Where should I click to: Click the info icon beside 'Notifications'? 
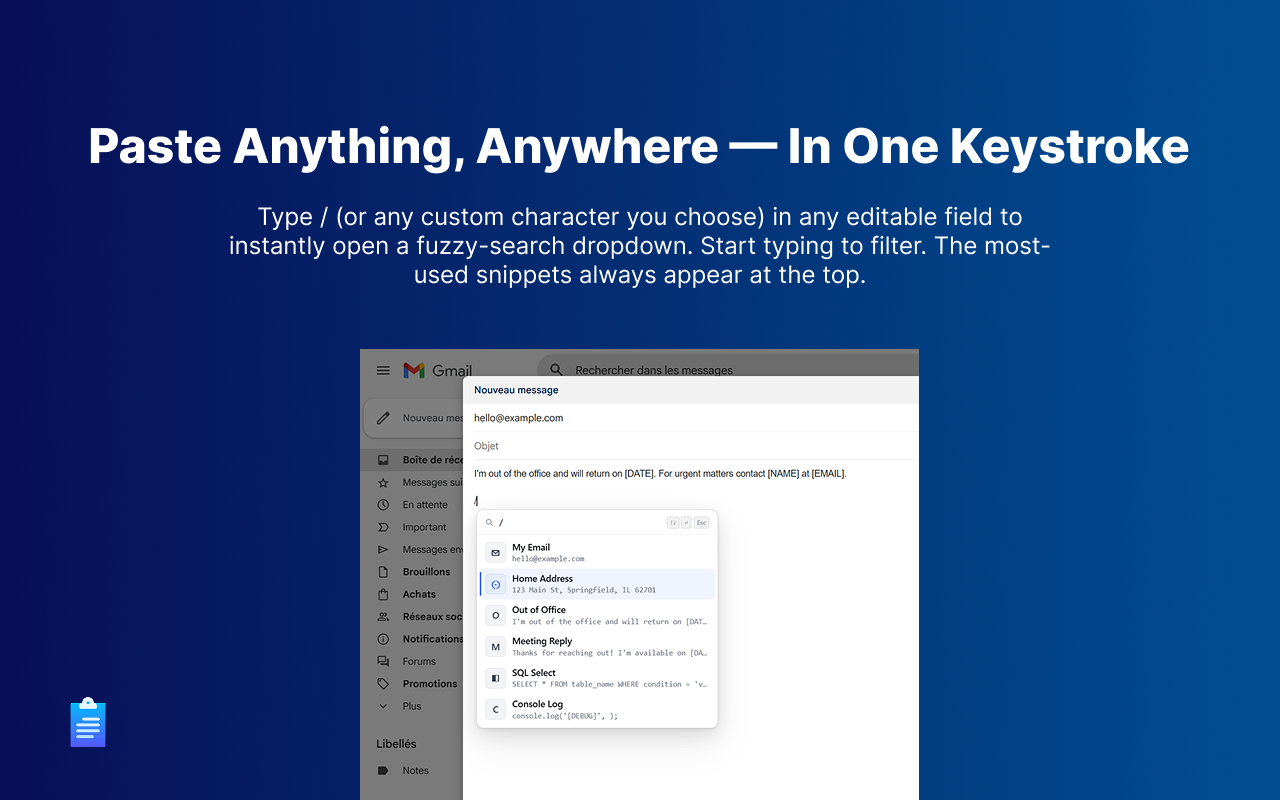tap(383, 639)
